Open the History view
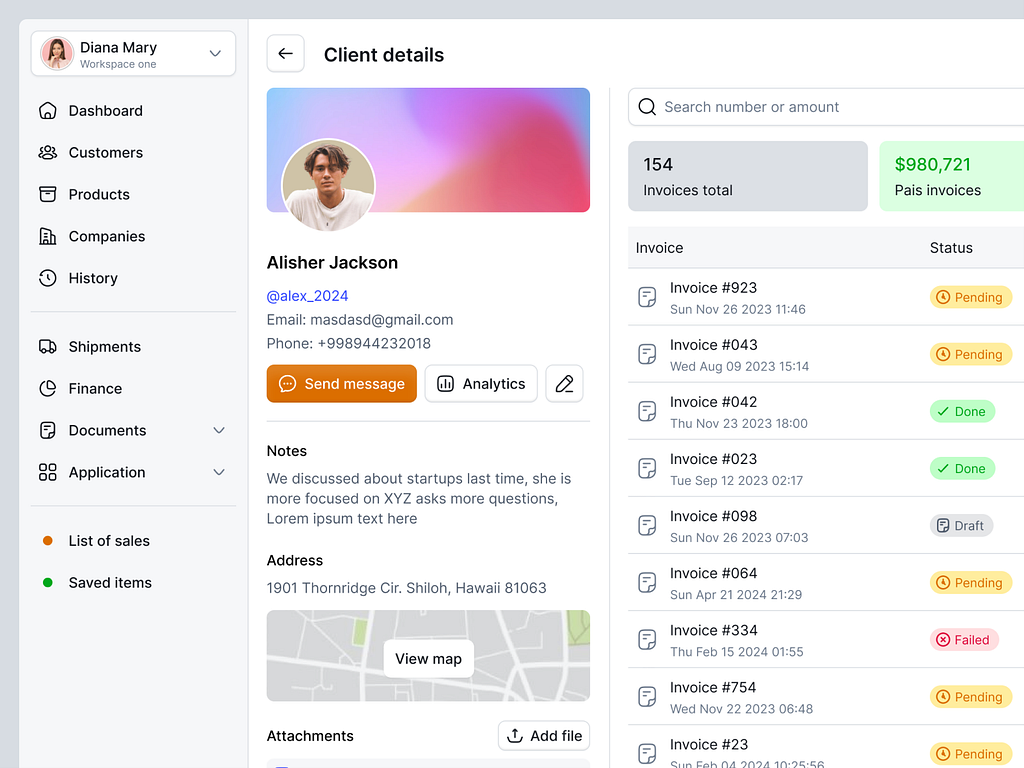The height and width of the screenshot is (768, 1024). (x=93, y=278)
